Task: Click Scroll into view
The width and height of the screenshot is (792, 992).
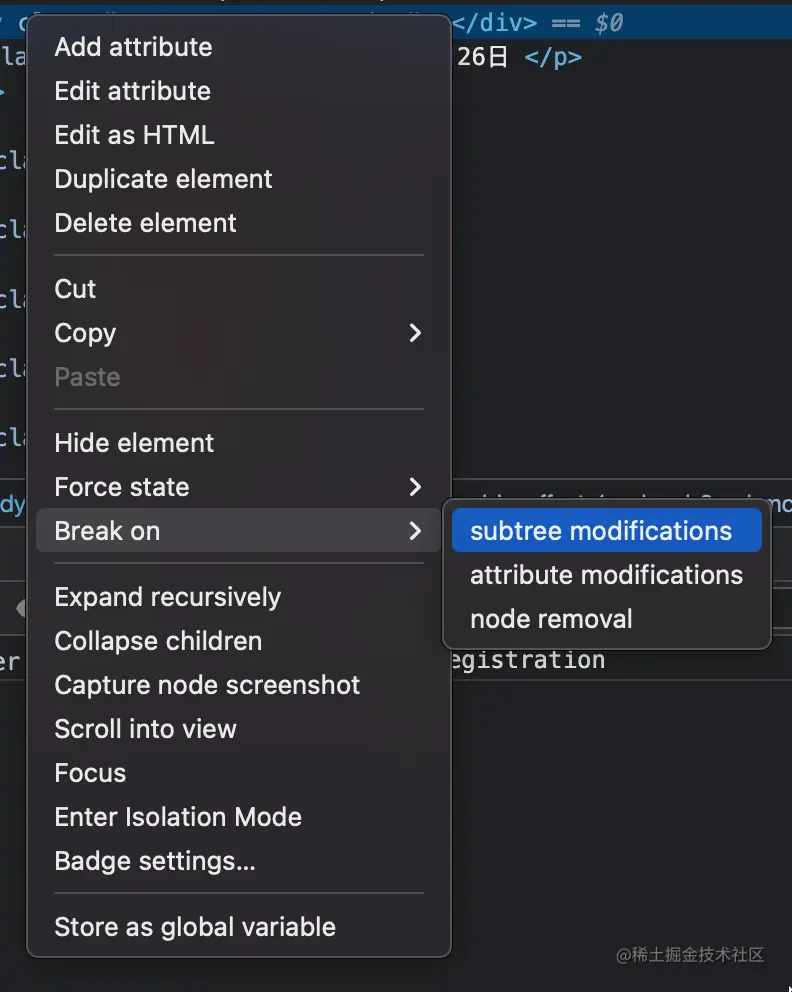Action: [145, 729]
